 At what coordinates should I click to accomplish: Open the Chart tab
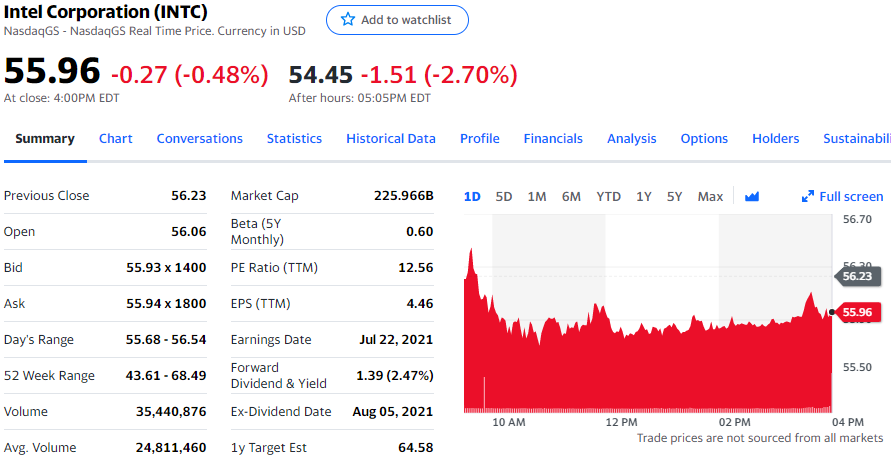[x=116, y=139]
